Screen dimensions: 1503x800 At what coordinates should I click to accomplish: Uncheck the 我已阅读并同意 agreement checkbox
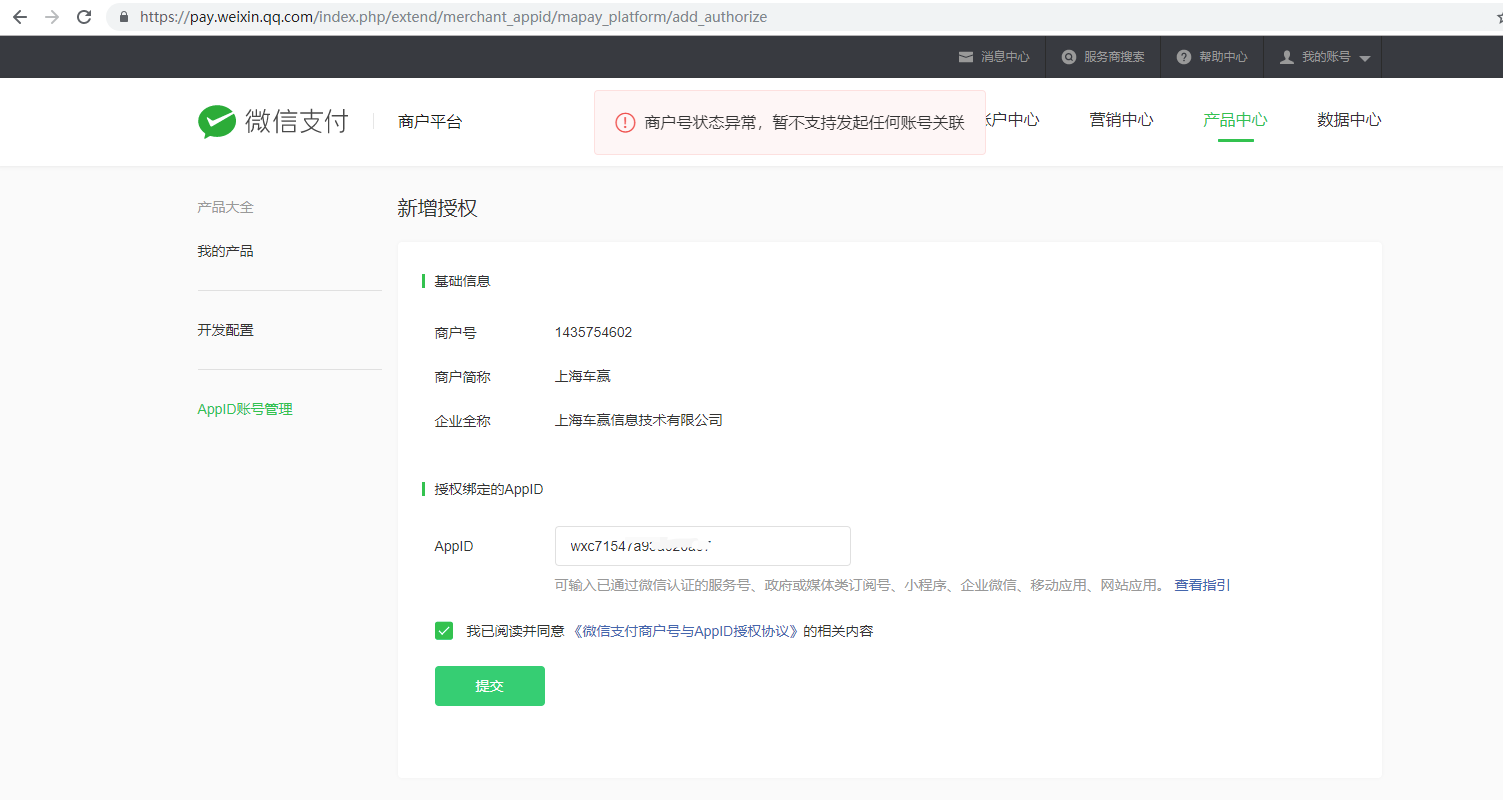point(444,631)
